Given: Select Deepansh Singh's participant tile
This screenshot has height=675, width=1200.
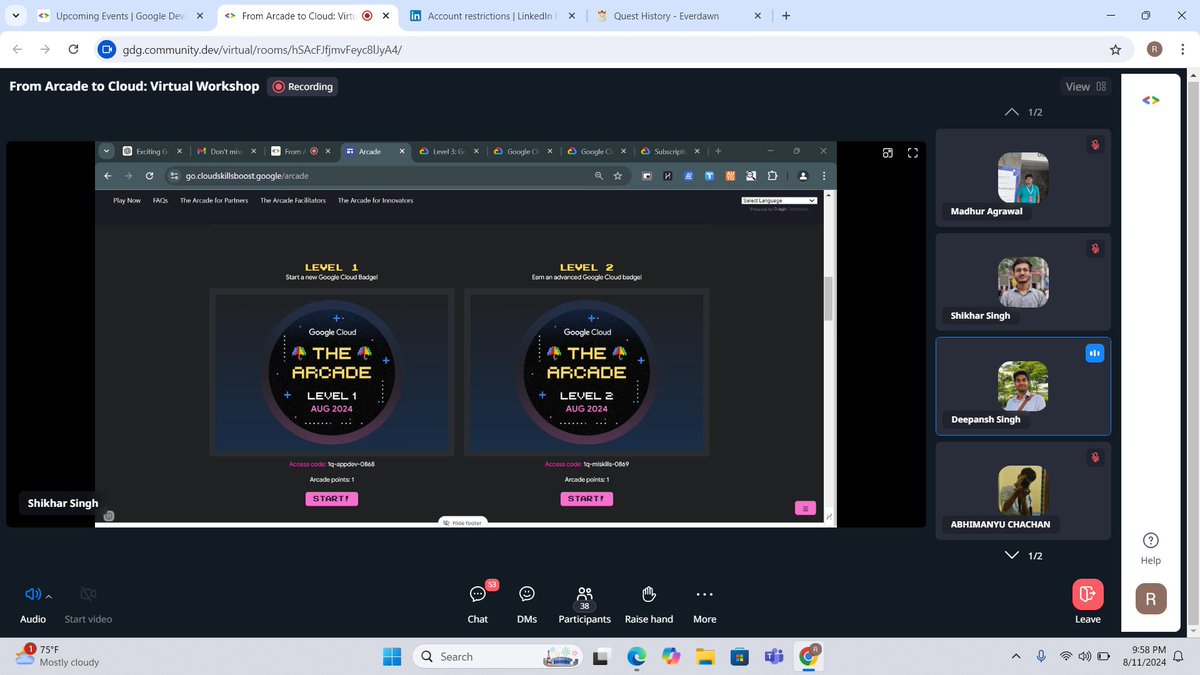Looking at the screenshot, I should [x=1023, y=386].
